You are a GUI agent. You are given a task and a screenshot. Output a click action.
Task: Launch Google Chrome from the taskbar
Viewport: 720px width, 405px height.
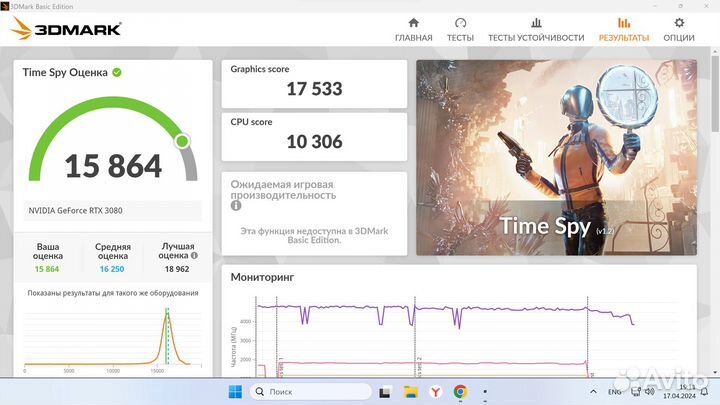click(460, 392)
